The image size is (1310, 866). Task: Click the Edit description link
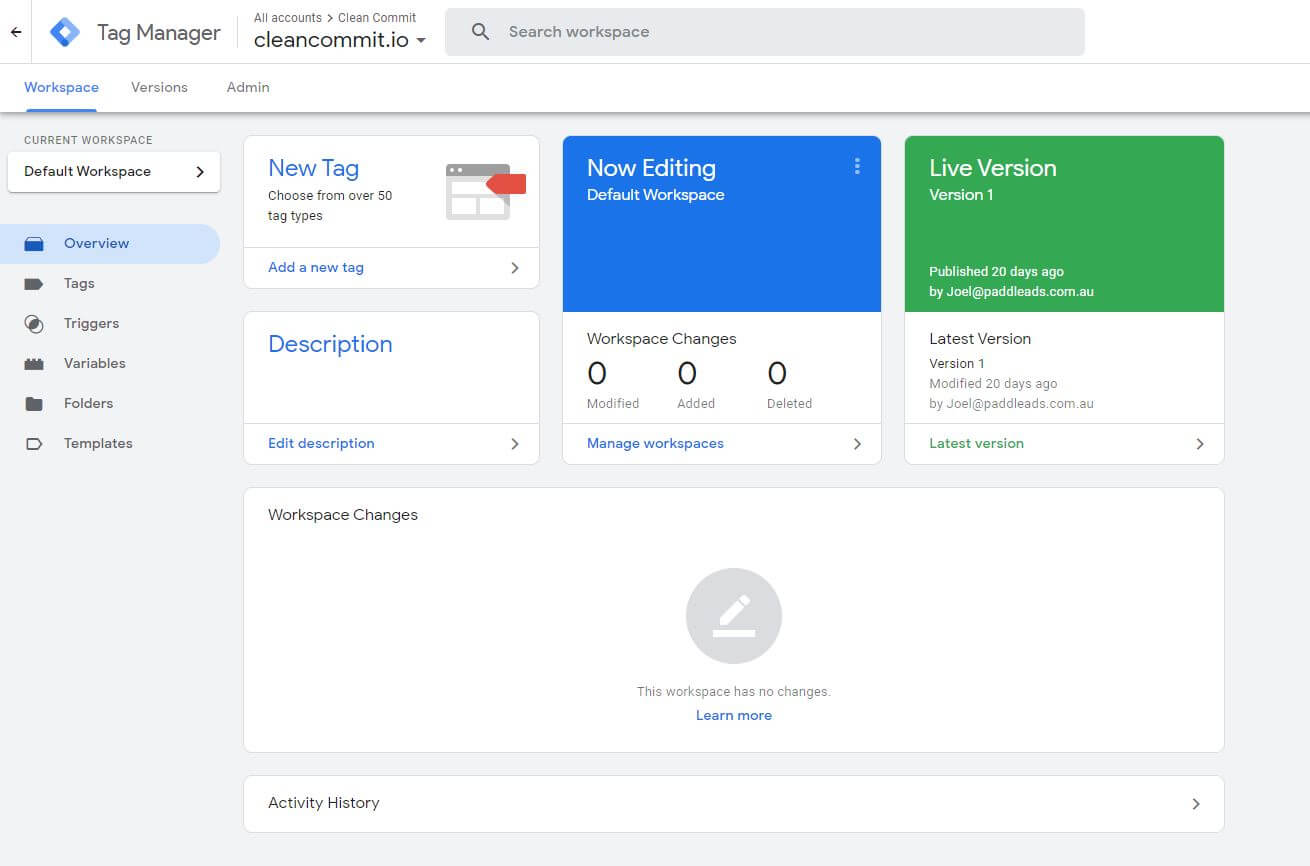tap(321, 444)
